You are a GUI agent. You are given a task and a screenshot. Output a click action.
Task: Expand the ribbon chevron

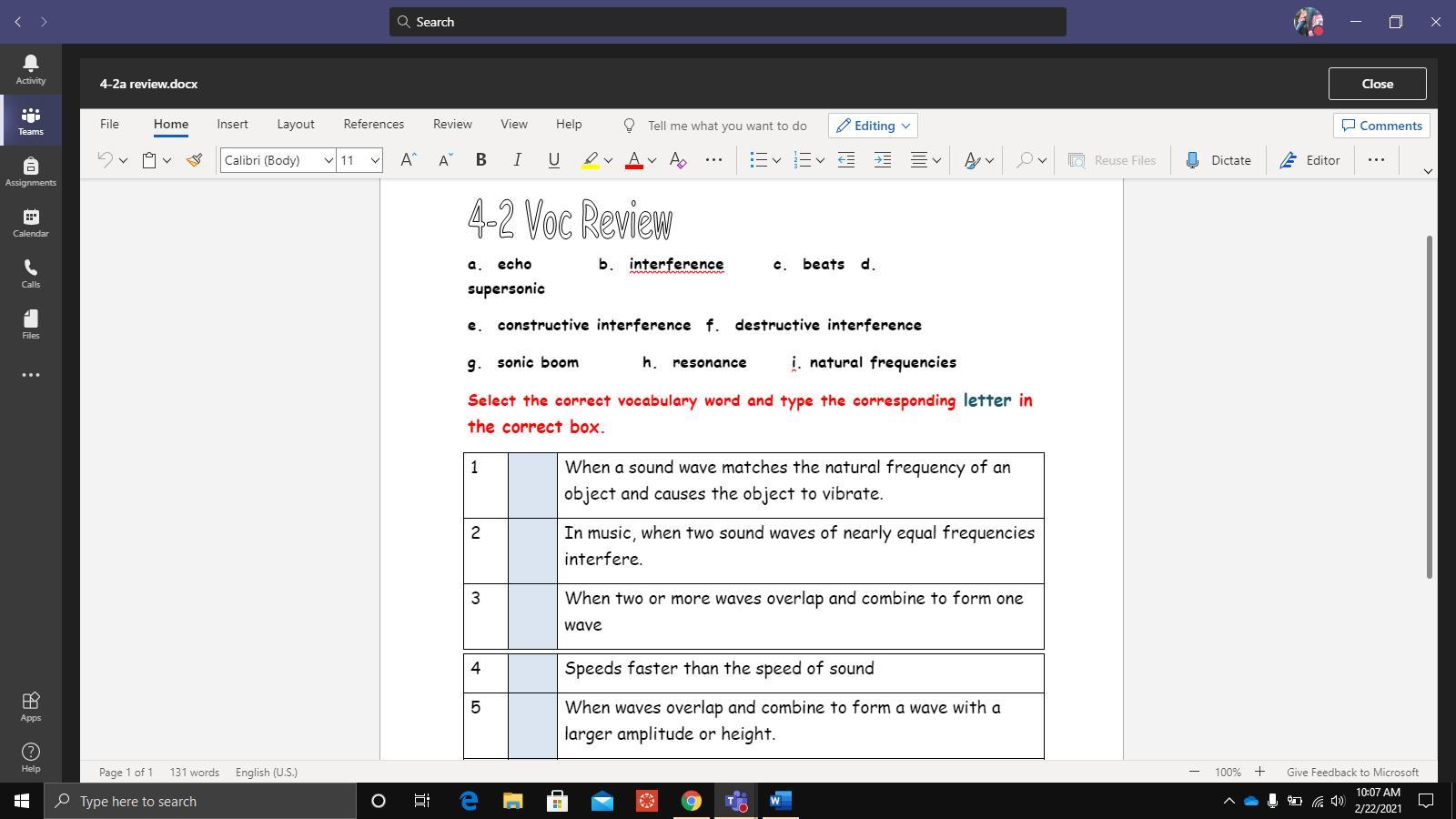(1427, 171)
